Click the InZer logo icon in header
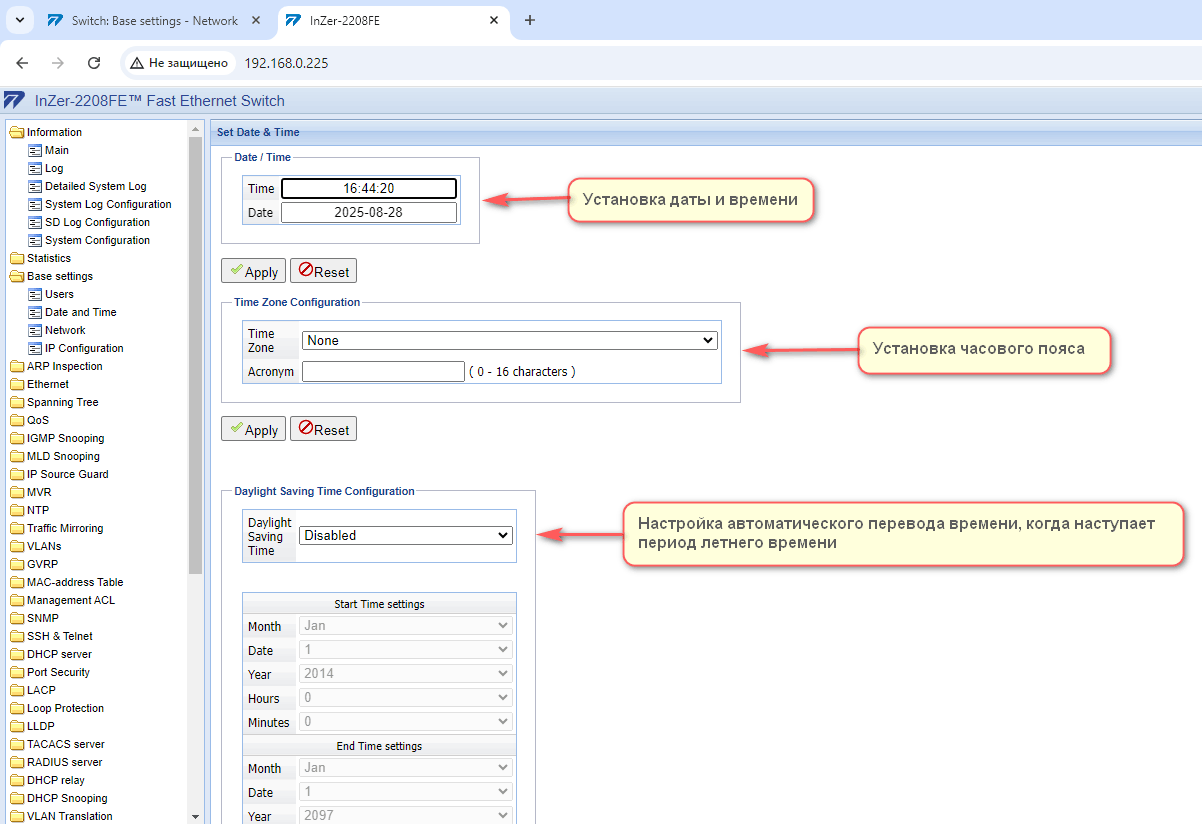 pyautogui.click(x=14, y=100)
